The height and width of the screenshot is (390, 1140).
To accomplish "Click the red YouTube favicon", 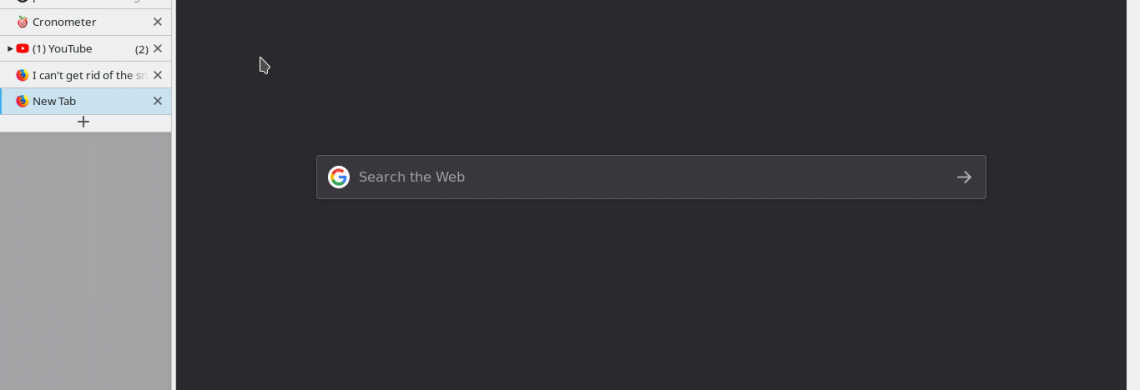I will coord(22,49).
